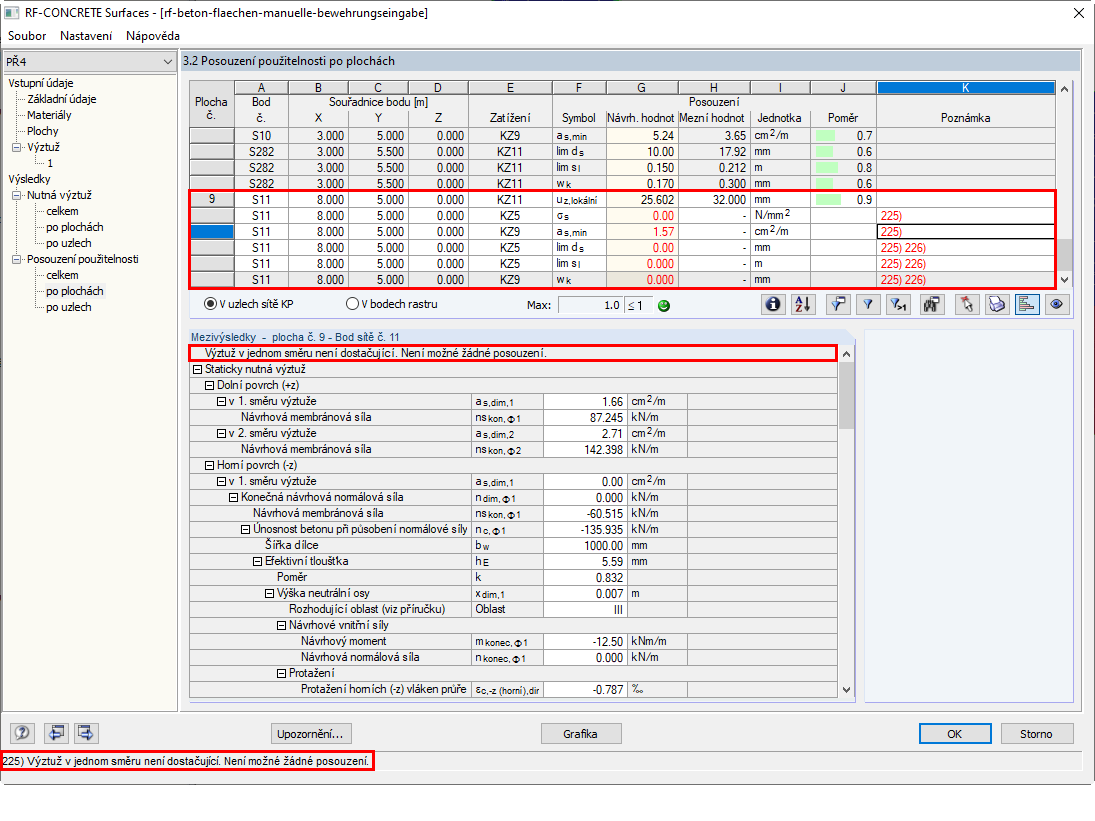Select 'po uzlech' under Nutná výztuž
Image resolution: width=1095 pixels, height=821 pixels.
pyautogui.click(x=68, y=243)
